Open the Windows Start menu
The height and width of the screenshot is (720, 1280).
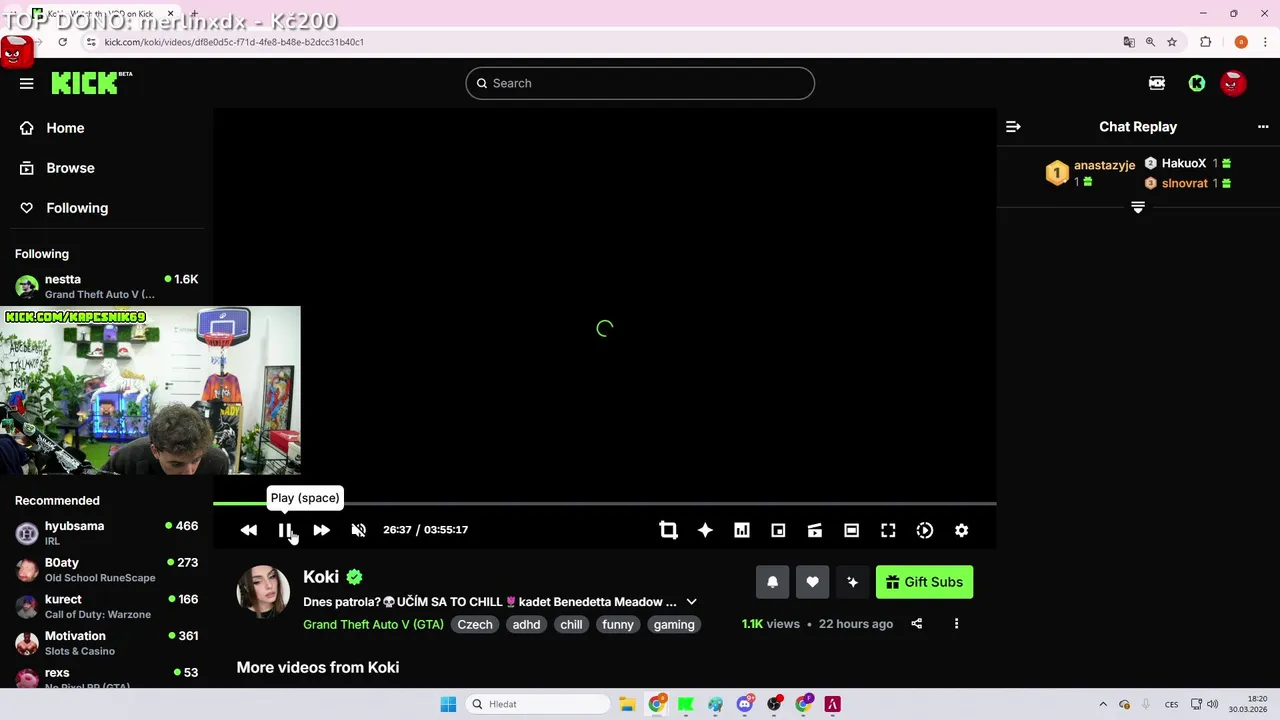click(x=448, y=704)
